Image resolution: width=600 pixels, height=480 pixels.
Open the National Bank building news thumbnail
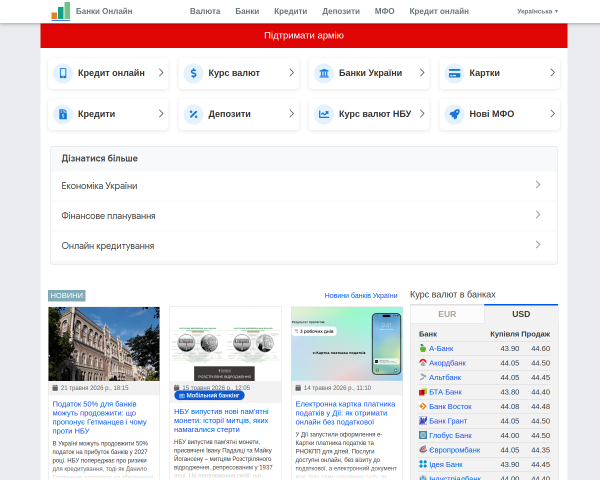click(x=104, y=344)
